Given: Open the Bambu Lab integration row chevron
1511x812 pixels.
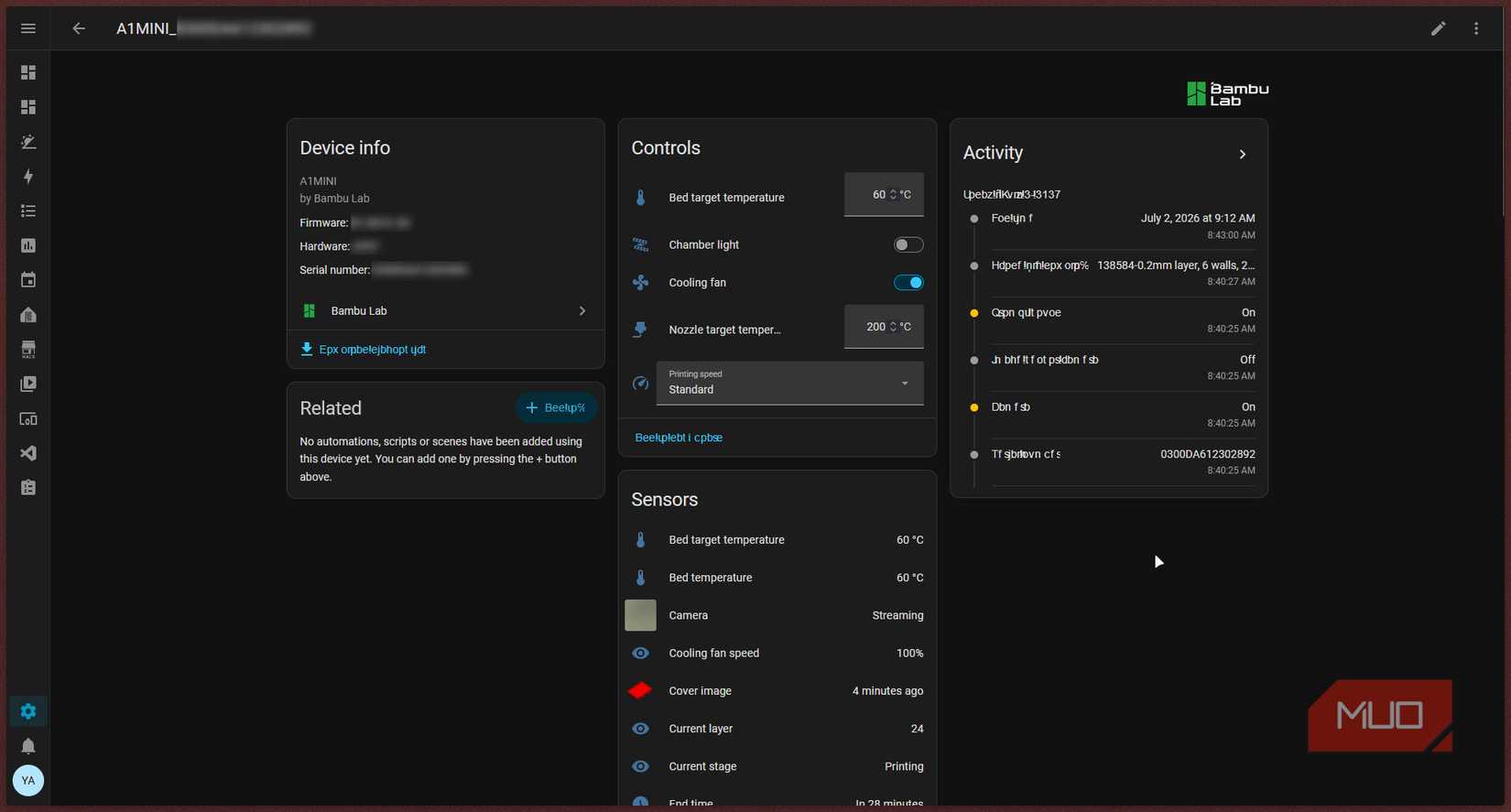Looking at the screenshot, I should [x=582, y=311].
